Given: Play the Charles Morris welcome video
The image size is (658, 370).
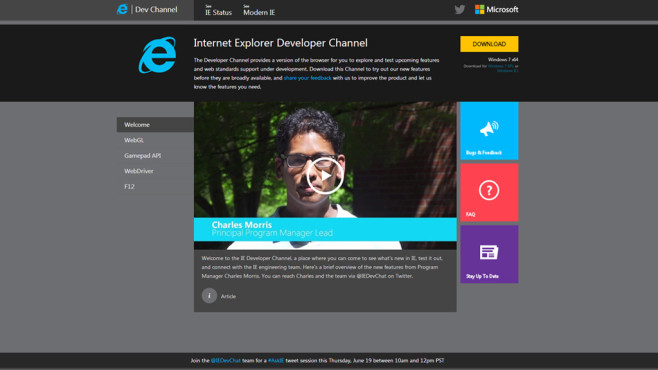Looking at the screenshot, I should (325, 176).
